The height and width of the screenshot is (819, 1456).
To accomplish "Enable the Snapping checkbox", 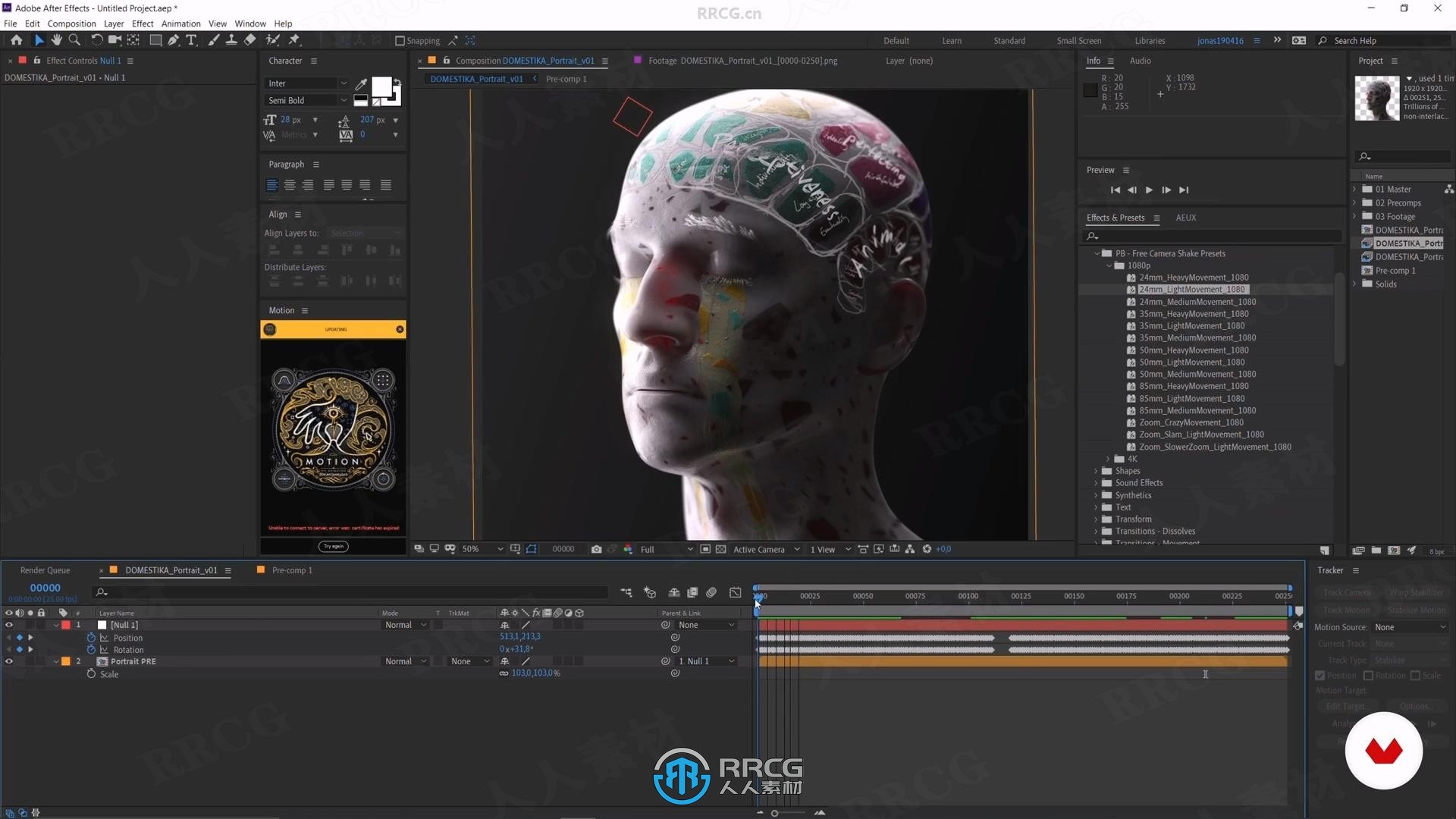I will point(400,41).
